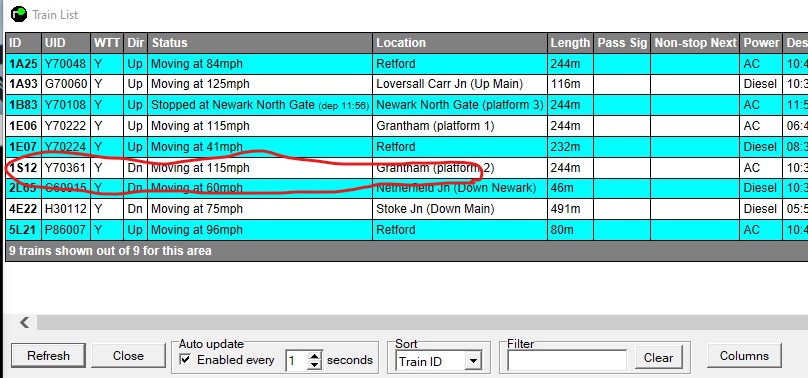Open the Columns settings button
808x378 pixels.
744,356
